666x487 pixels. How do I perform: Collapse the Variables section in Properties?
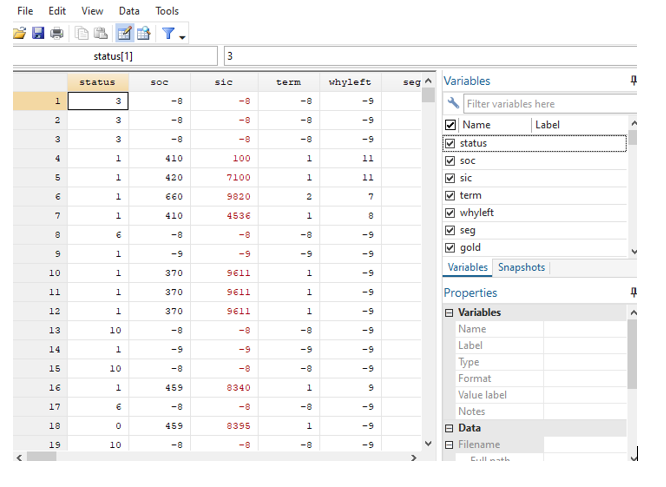coord(449,313)
